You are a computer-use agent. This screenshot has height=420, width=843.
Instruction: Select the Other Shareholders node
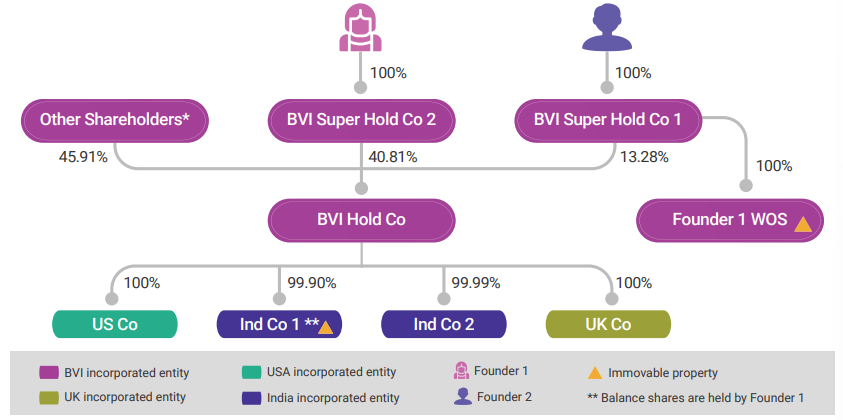(115, 120)
